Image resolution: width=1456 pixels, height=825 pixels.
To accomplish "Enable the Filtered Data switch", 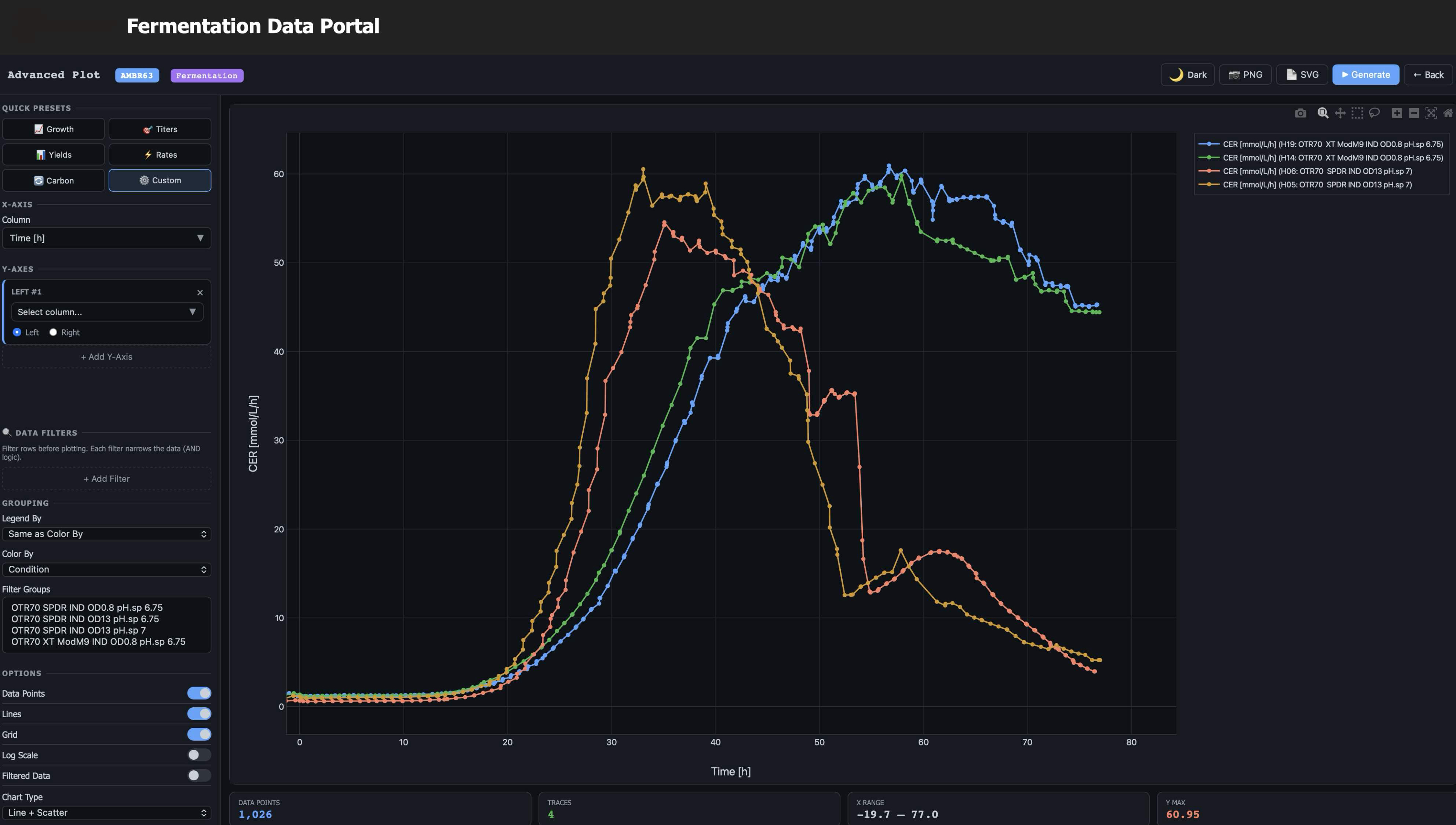I will [x=199, y=775].
